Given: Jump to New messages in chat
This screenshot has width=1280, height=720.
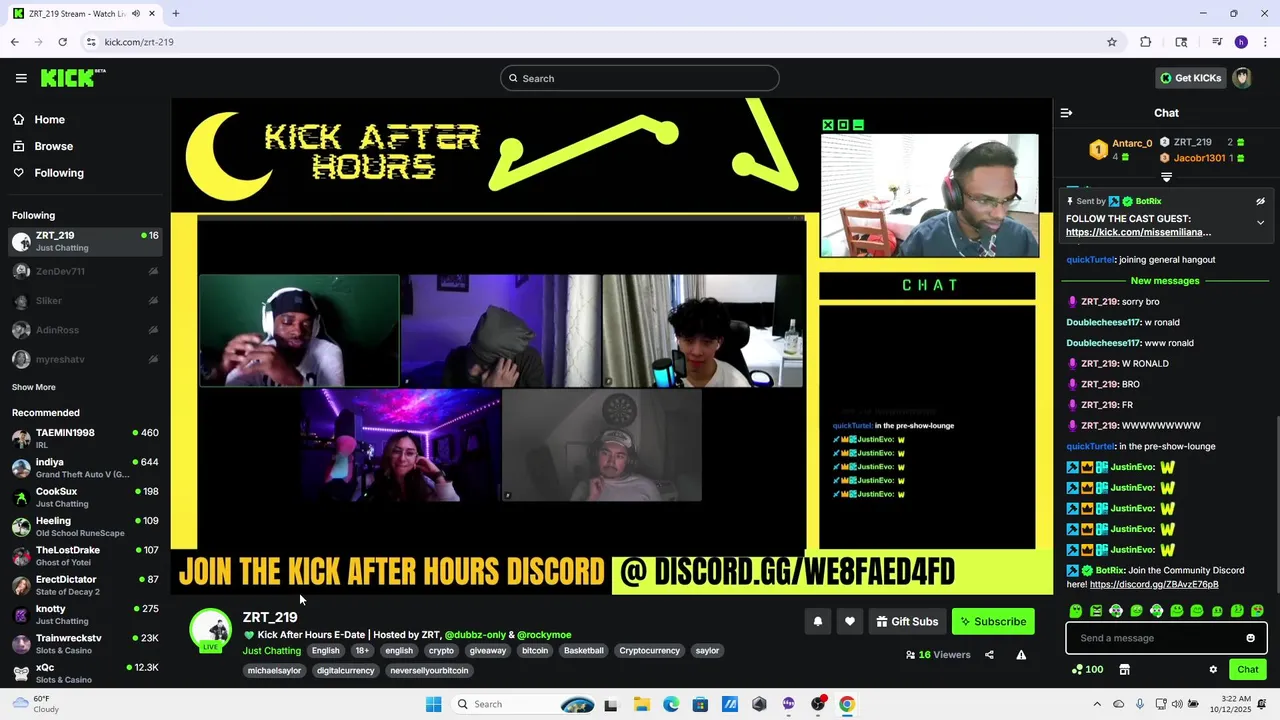Looking at the screenshot, I should 1165,281.
